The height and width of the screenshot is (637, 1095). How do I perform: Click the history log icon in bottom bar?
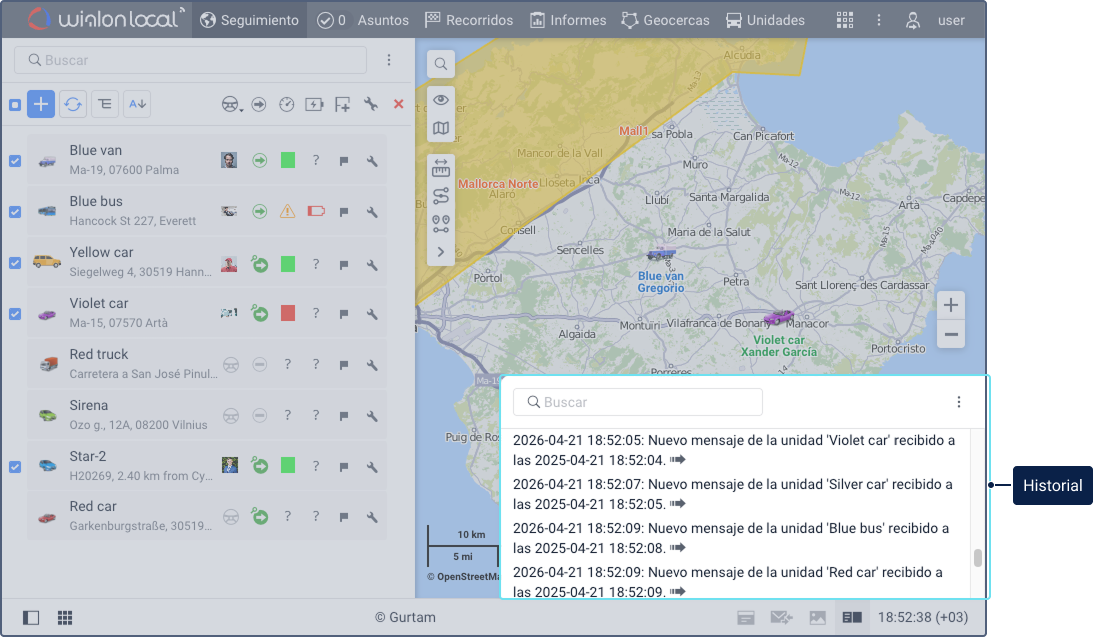[852, 618]
